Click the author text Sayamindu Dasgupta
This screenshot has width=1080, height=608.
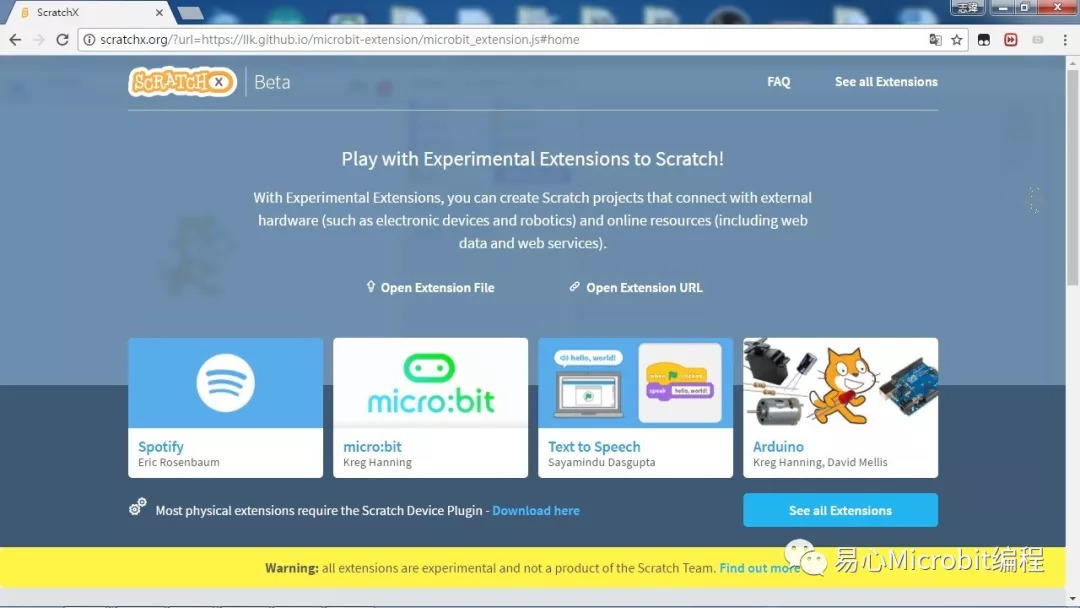point(601,463)
